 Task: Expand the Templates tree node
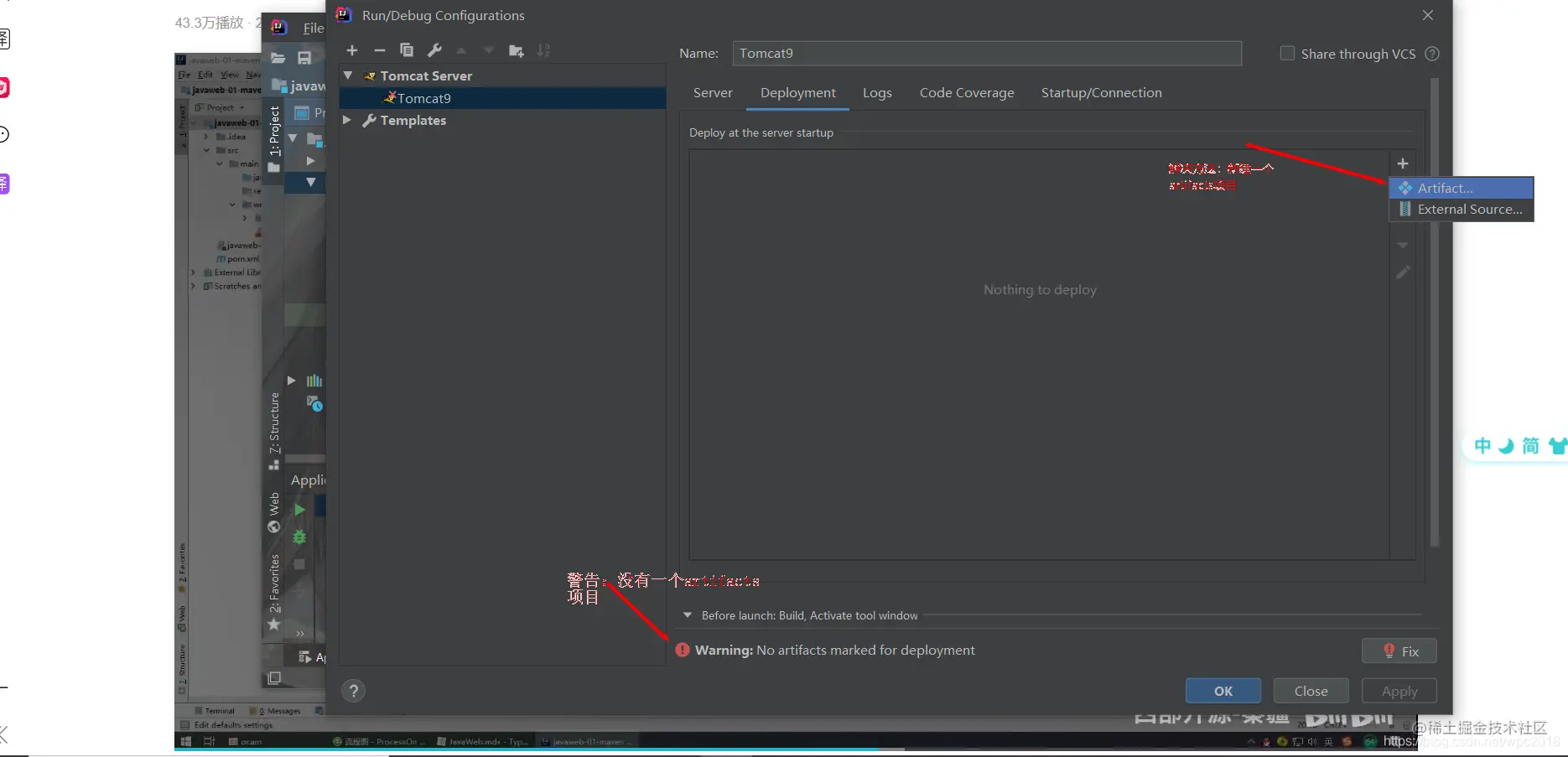pos(347,120)
